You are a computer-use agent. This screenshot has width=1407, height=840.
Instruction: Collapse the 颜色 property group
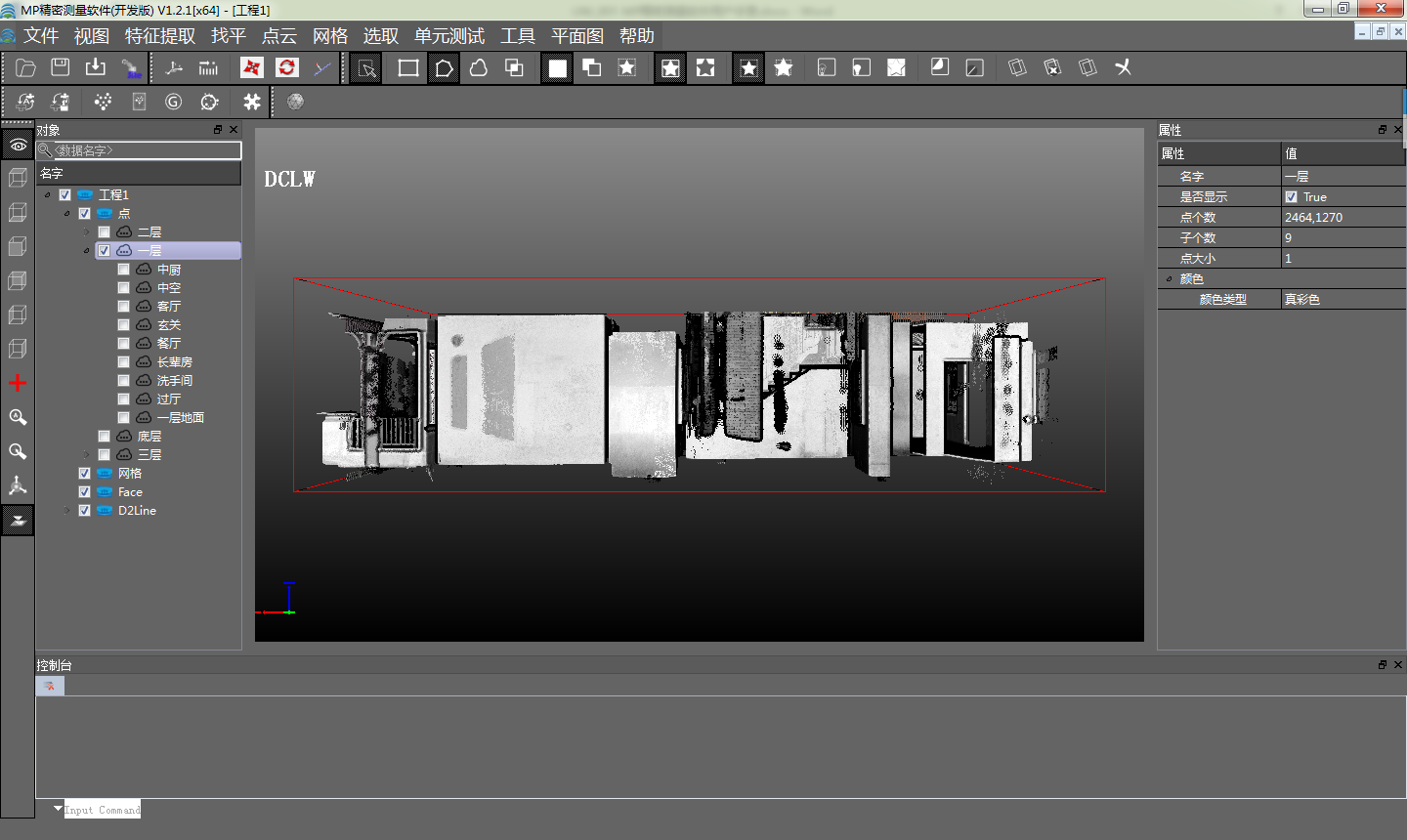coord(1169,279)
